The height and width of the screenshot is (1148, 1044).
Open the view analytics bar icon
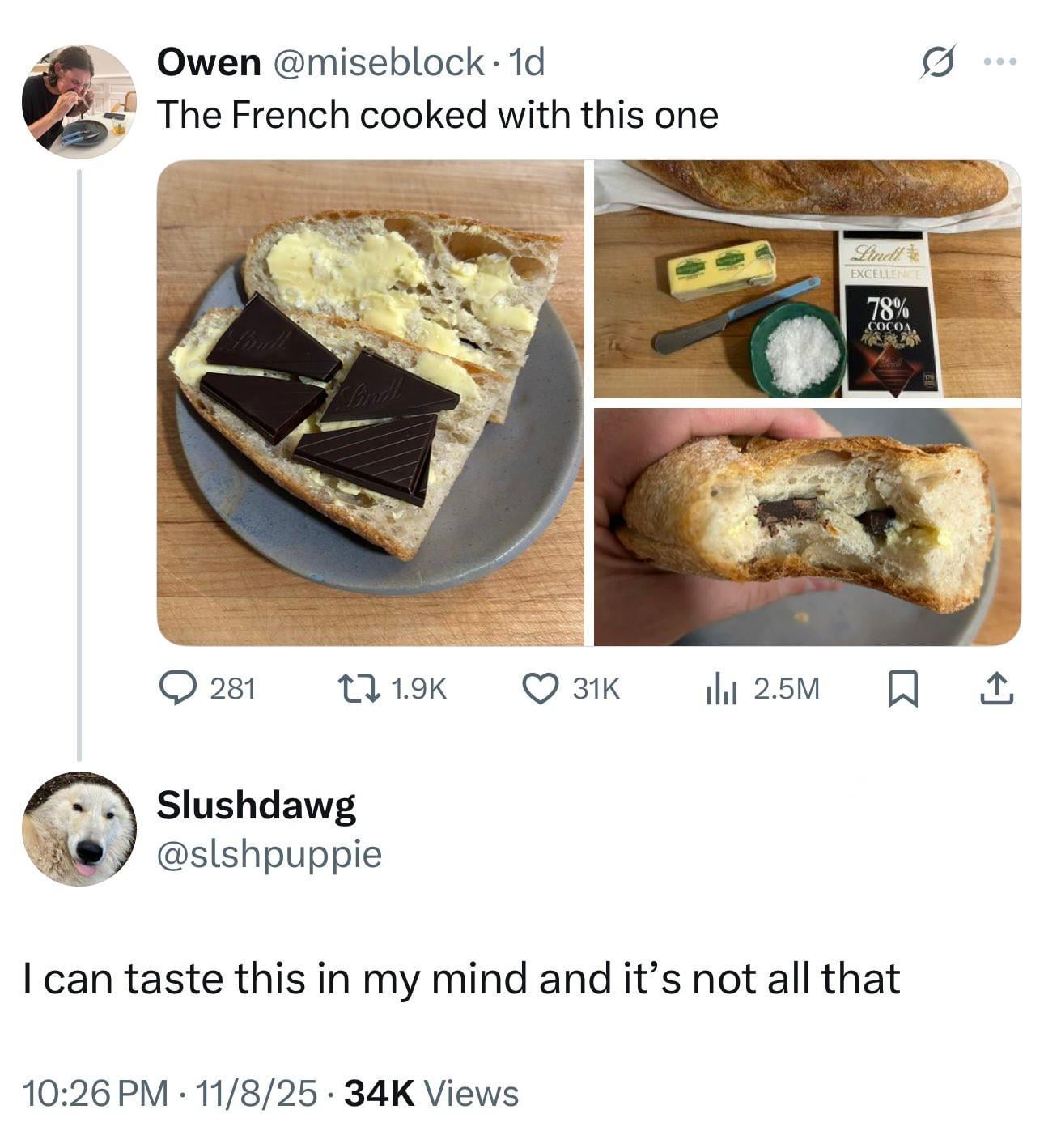[719, 689]
